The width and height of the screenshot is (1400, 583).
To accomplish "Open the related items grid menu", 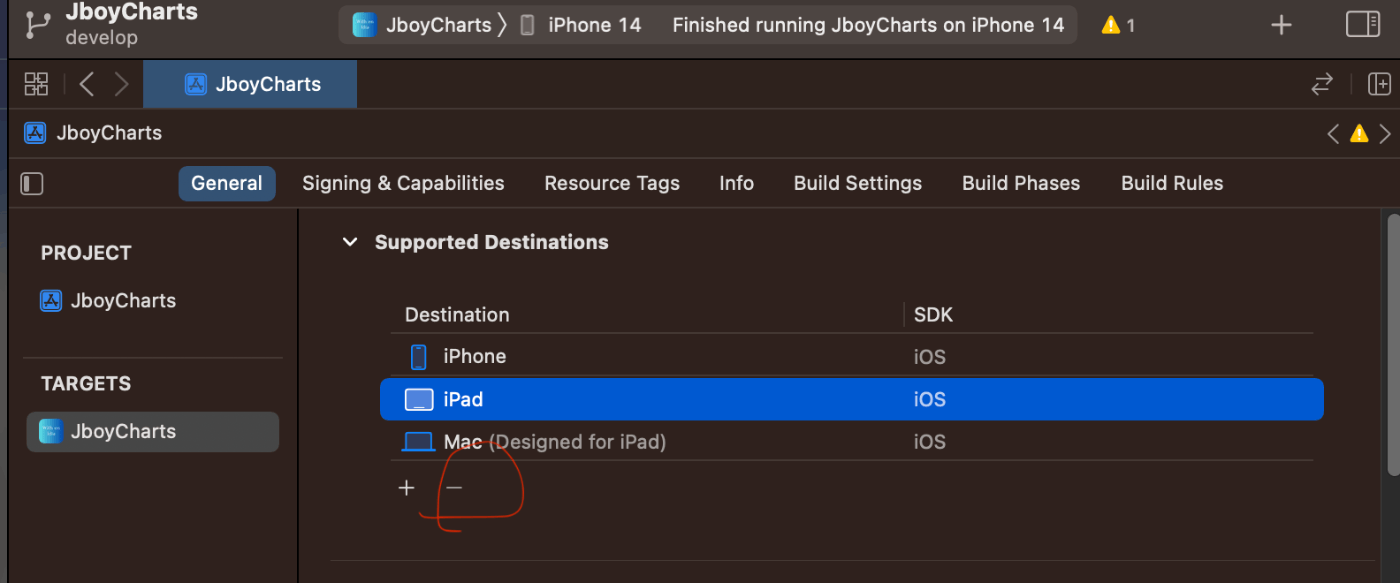I will tap(36, 84).
